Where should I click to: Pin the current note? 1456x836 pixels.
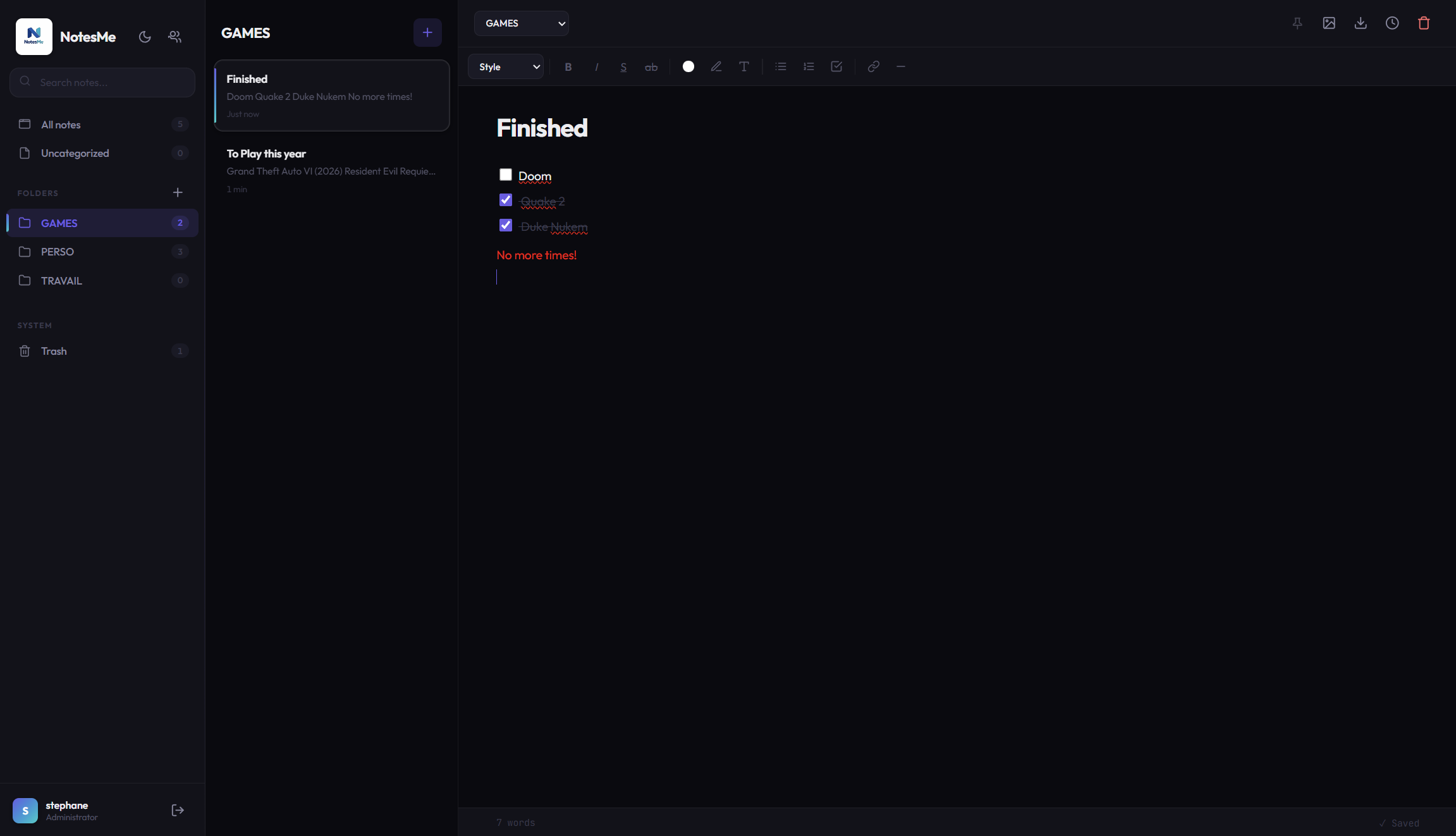tap(1297, 23)
